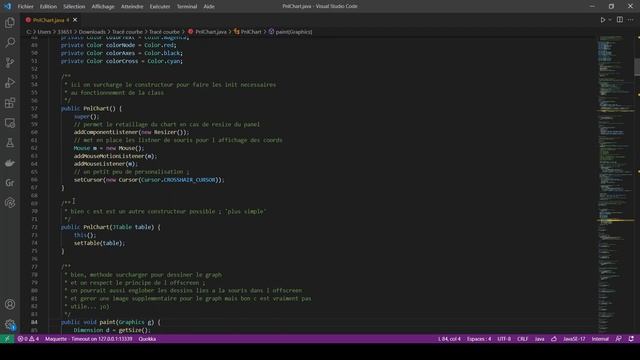Click 'public void paint(Graphics g)' line
Screen dimensions: 640x360
click(111, 322)
